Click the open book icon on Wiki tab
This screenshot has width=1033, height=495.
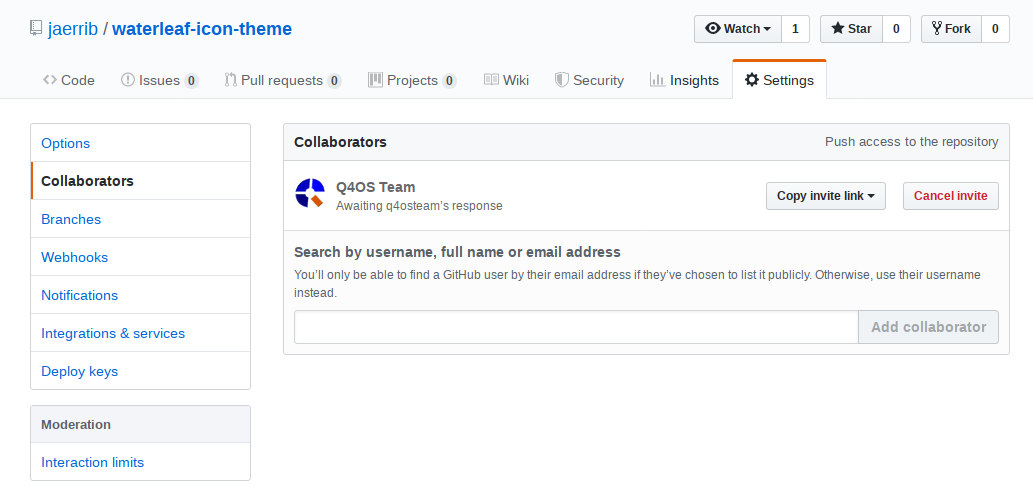[x=491, y=80]
